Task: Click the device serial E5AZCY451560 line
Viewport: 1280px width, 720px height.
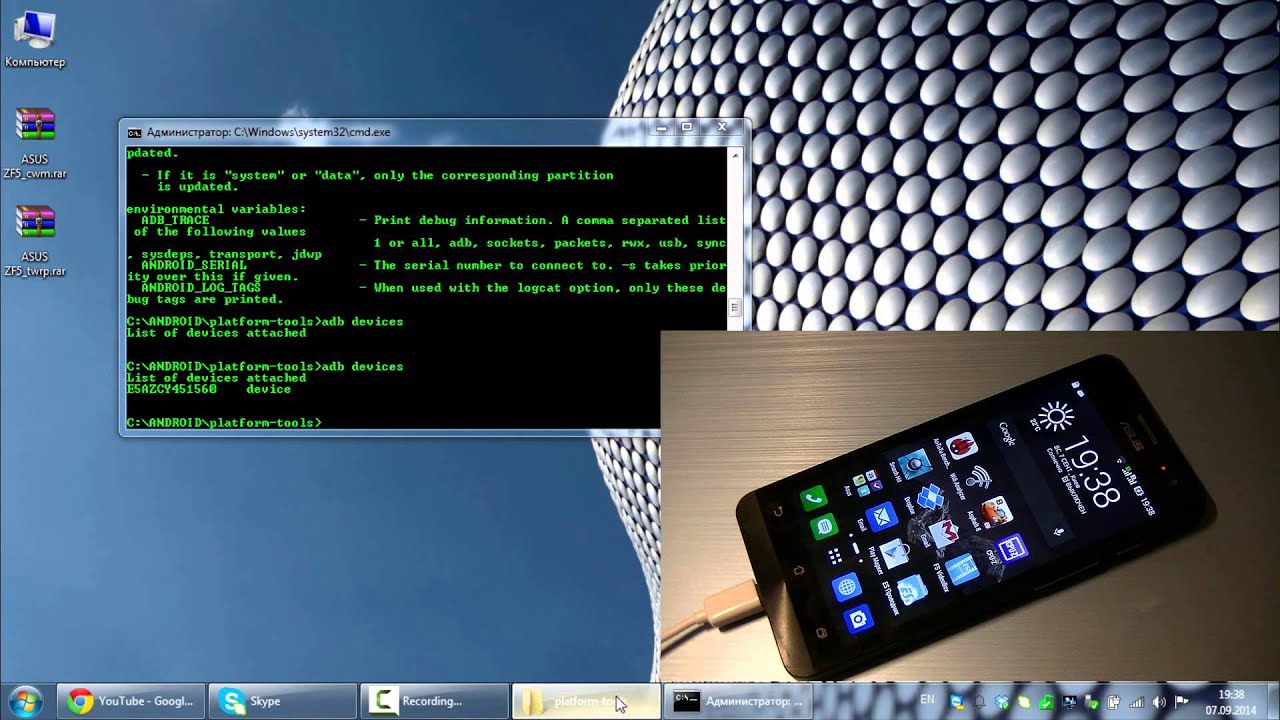Action: [209, 389]
